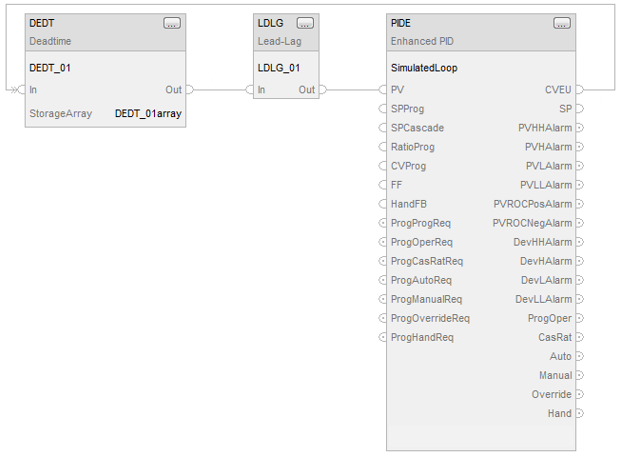This screenshot has height=456, width=619.
Task: Click the LDLG In input pin
Action: point(251,90)
